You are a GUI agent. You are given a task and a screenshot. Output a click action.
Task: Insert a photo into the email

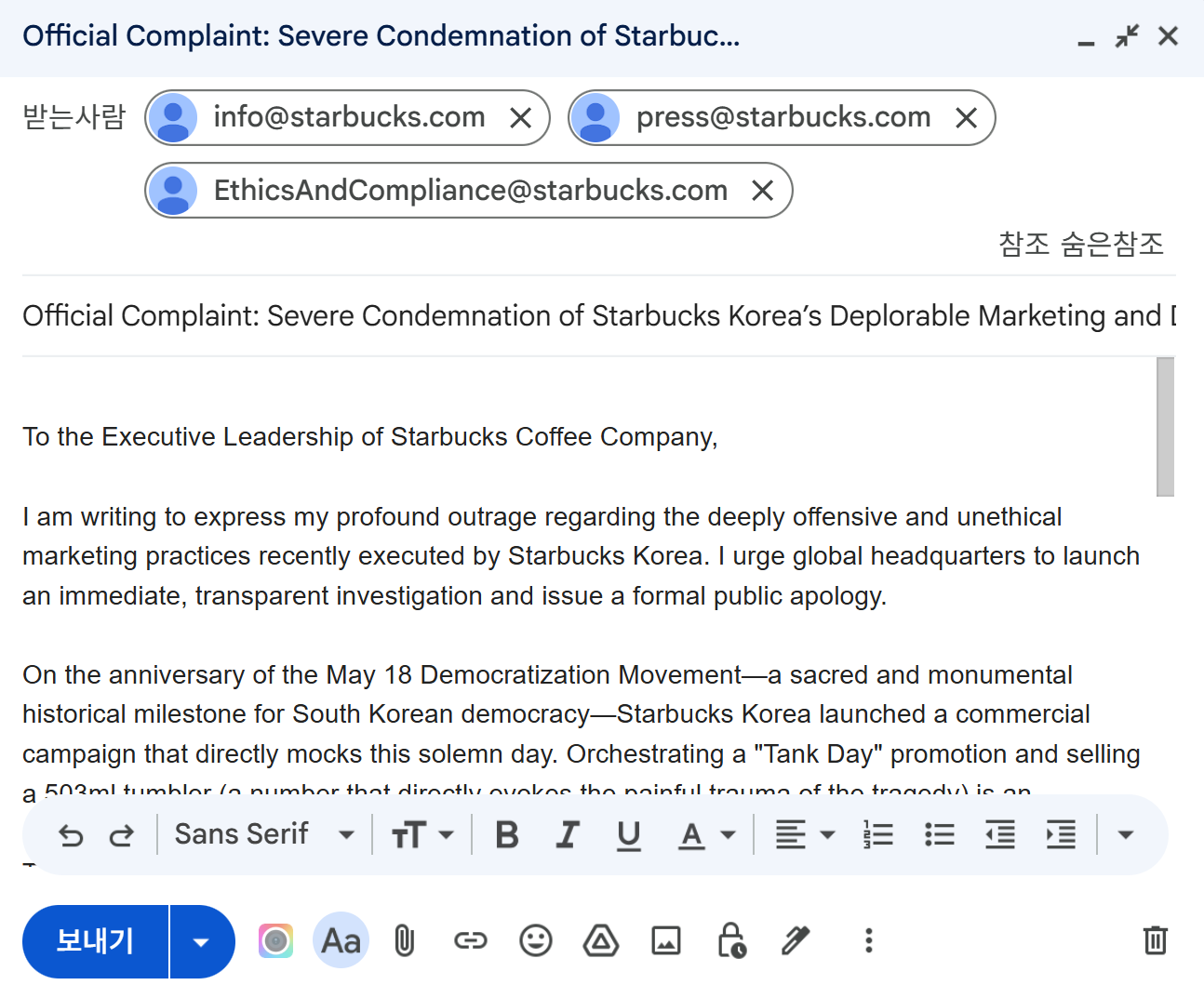tap(666, 941)
